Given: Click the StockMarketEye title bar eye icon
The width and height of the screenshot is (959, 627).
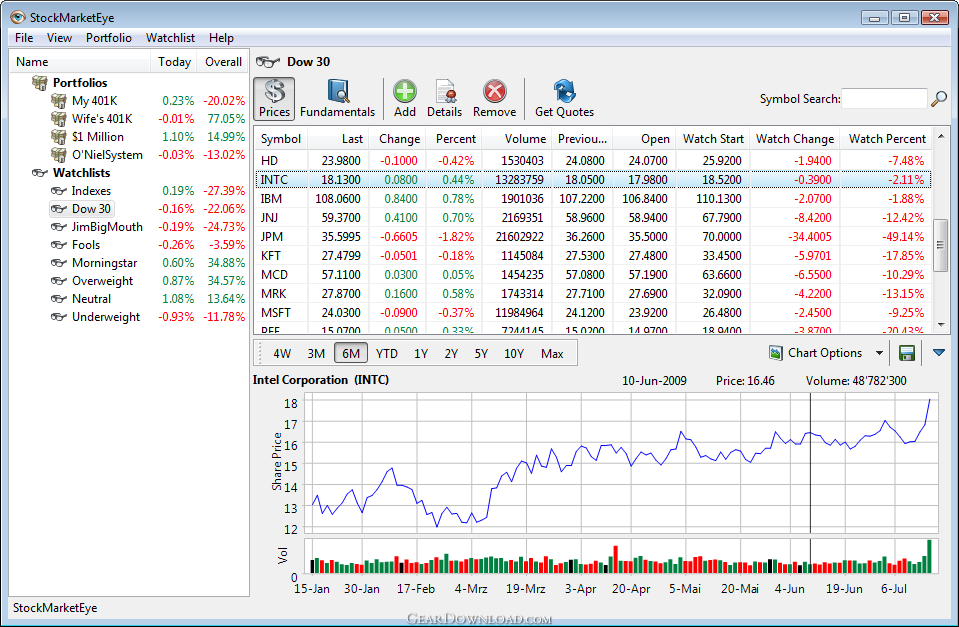Looking at the screenshot, I should (x=18, y=17).
